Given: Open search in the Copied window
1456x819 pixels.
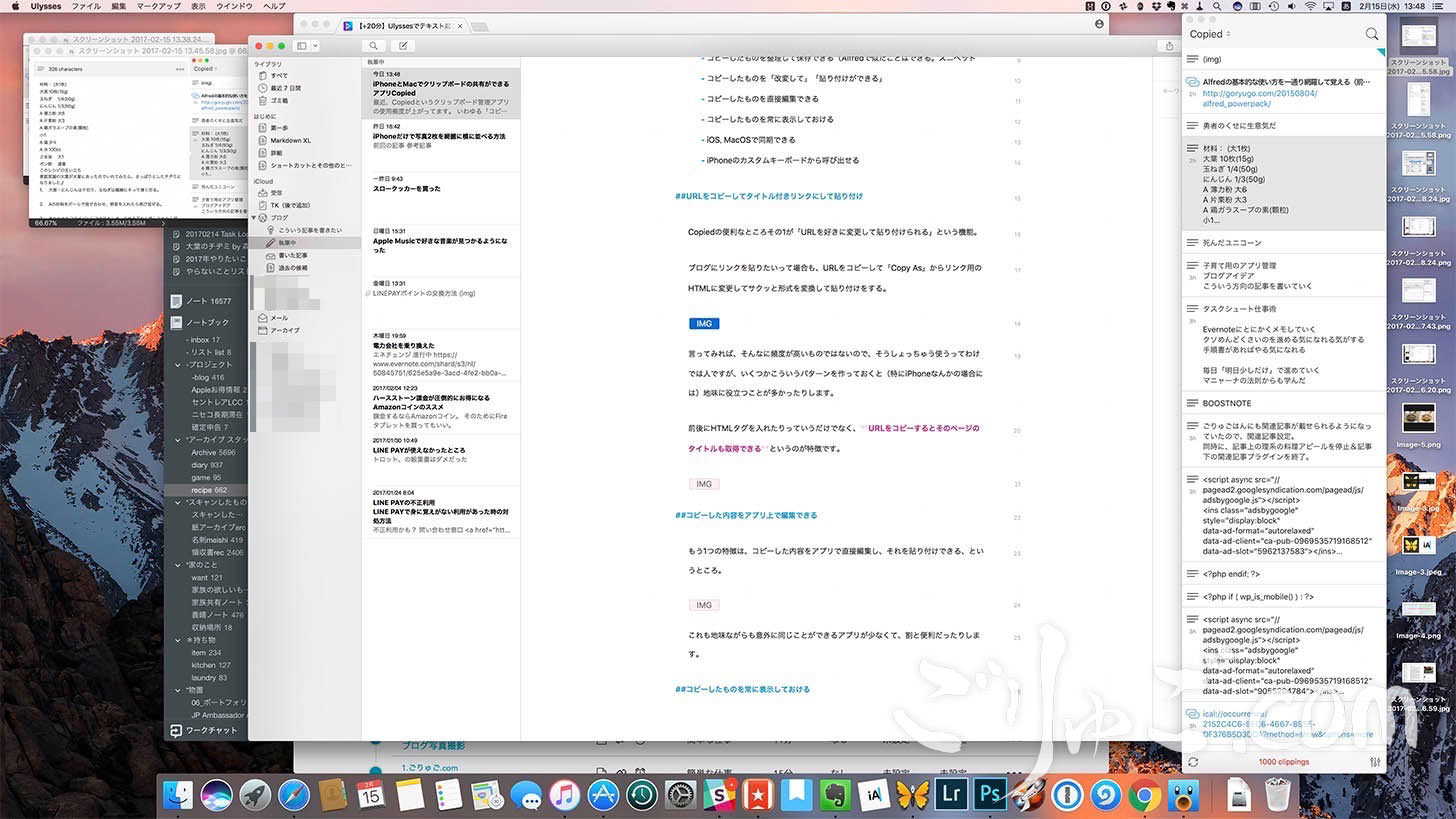Looking at the screenshot, I should click(x=1371, y=34).
